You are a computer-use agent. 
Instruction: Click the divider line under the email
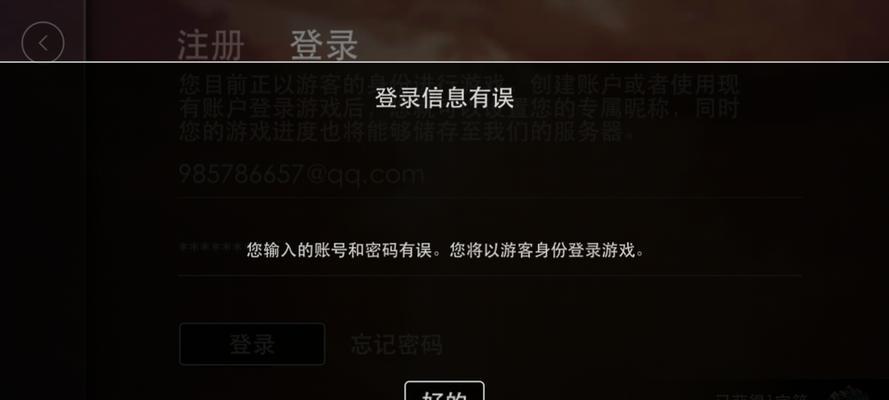(490, 197)
